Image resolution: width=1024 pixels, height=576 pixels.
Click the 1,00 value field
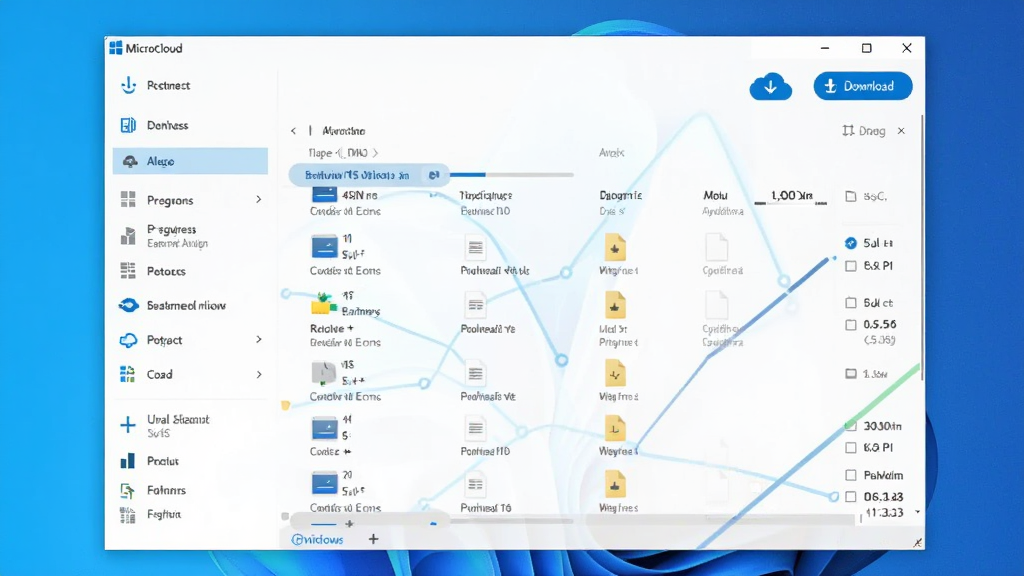(x=791, y=197)
